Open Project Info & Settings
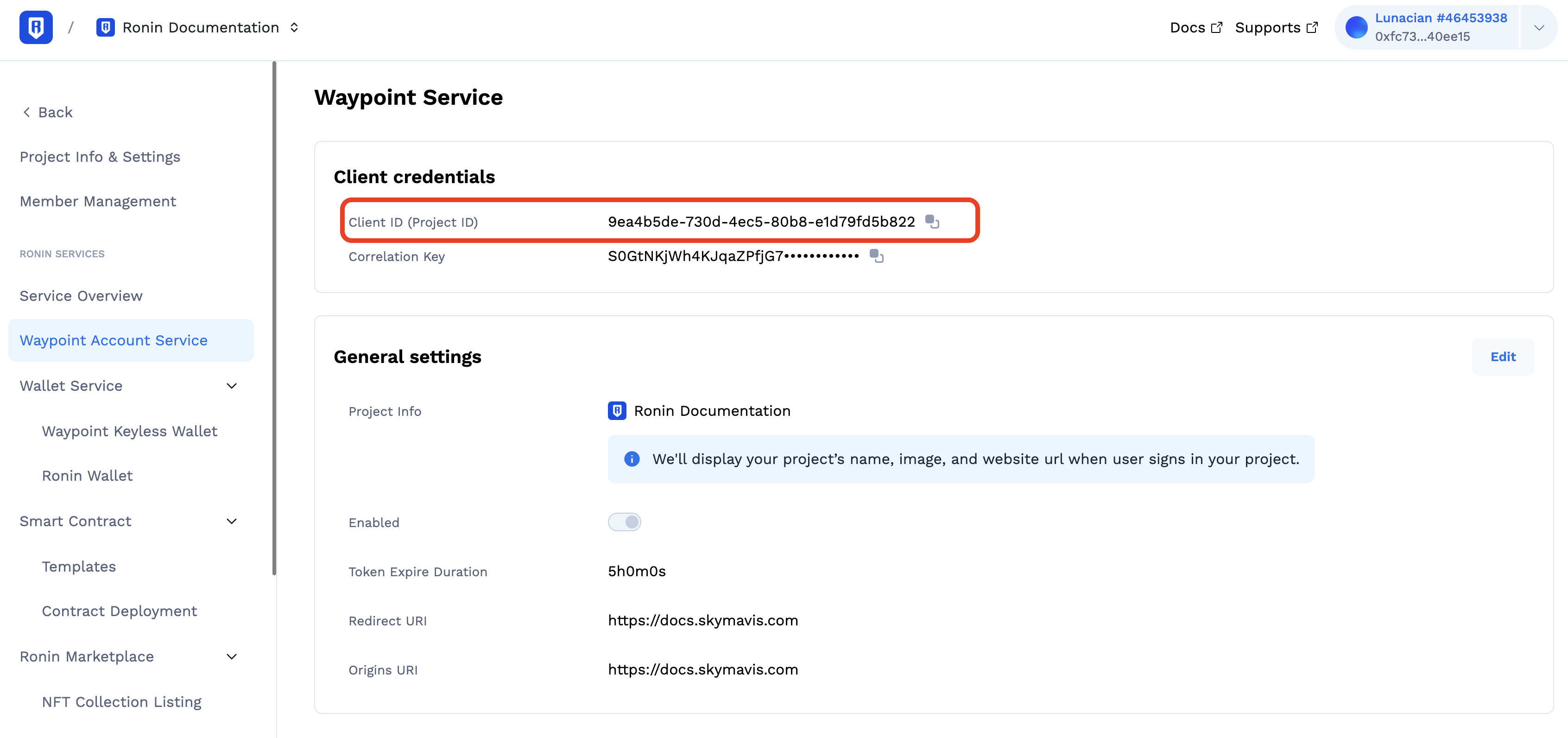This screenshot has width=1568, height=738. point(100,157)
